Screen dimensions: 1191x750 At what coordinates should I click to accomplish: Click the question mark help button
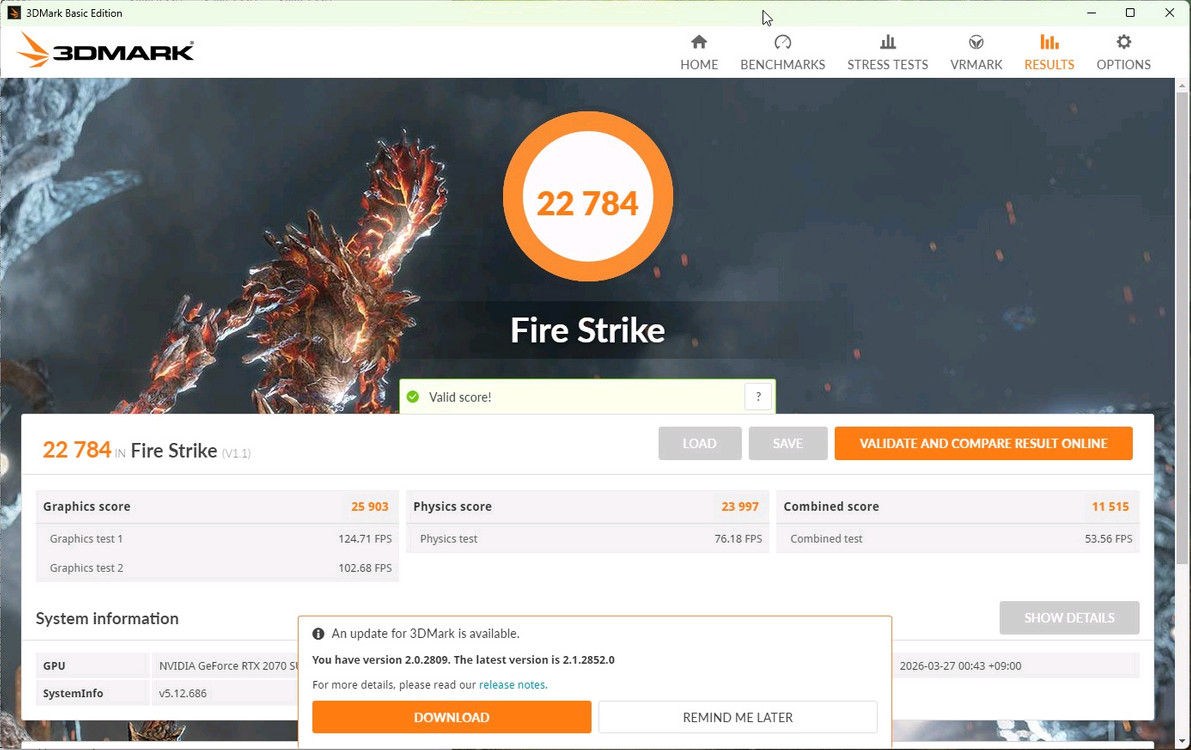758,397
